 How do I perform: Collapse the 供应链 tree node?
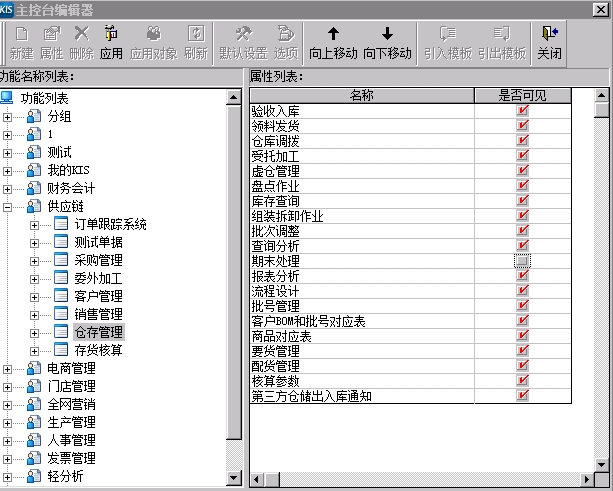point(7,207)
